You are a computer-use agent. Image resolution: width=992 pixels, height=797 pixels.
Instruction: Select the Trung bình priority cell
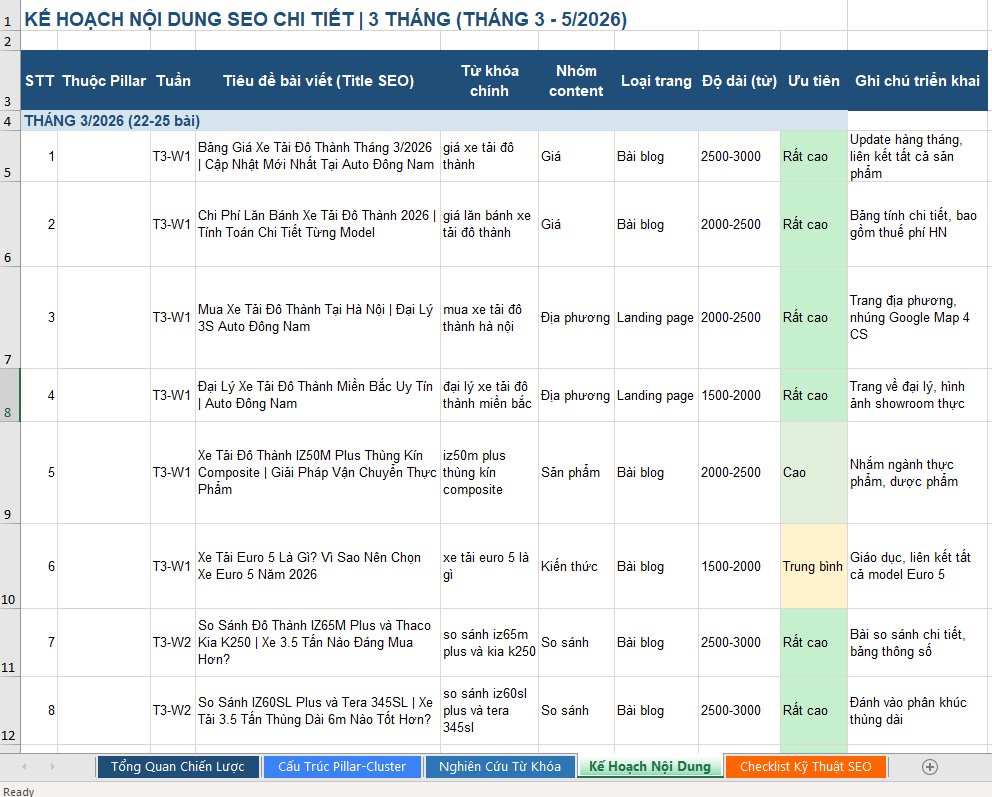(814, 566)
